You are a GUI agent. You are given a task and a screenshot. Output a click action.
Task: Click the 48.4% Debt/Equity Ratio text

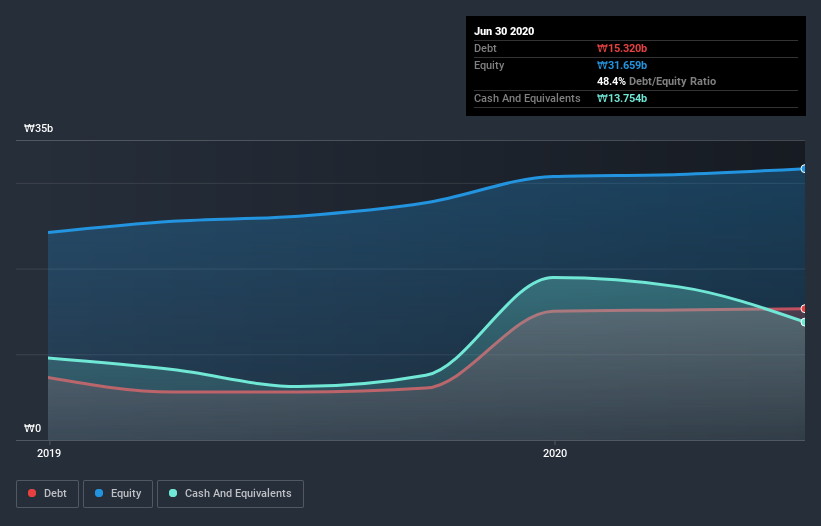[x=657, y=82]
